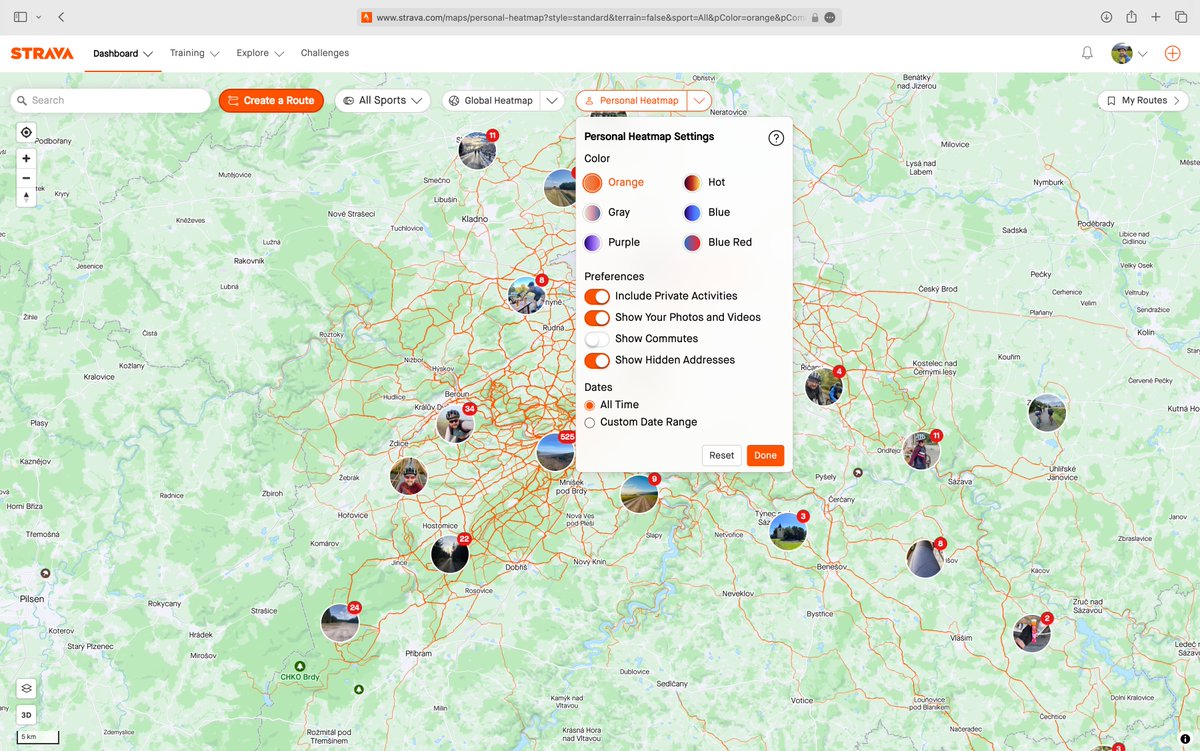Click the Create a Route button
Viewport: 1200px width, 751px height.
point(271,100)
